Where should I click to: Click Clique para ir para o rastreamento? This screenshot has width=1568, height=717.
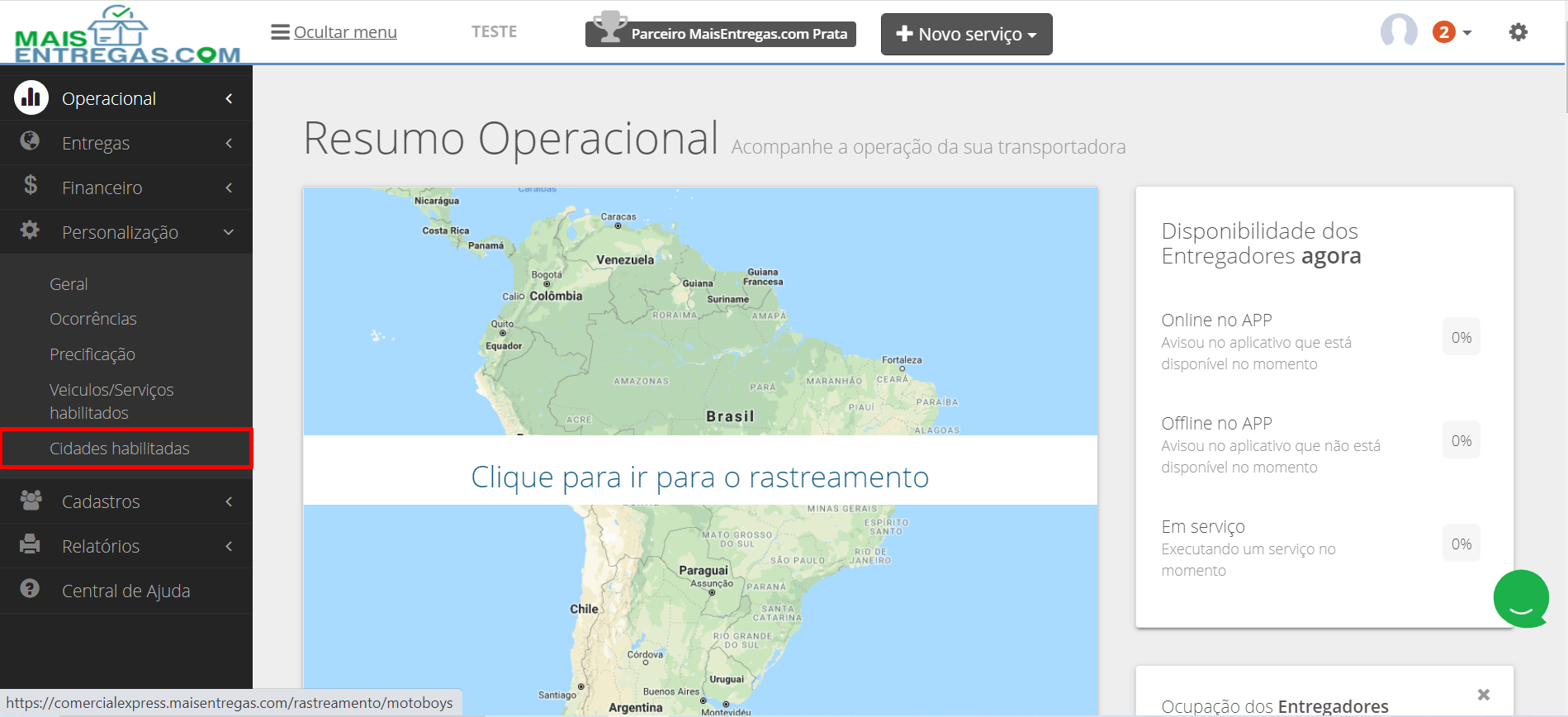pos(700,477)
